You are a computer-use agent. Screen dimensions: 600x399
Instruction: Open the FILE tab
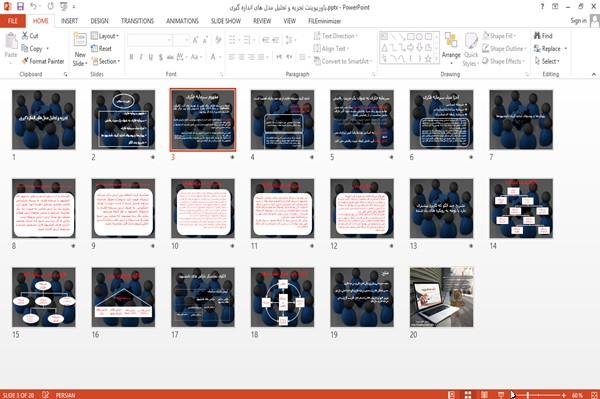13,21
